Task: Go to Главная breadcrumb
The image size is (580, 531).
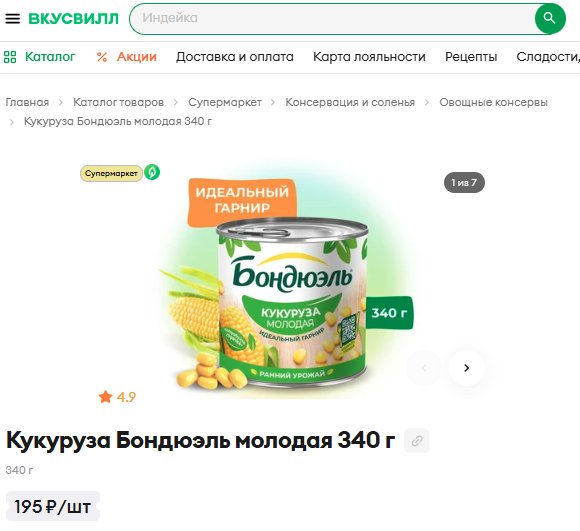Action: pos(27,102)
